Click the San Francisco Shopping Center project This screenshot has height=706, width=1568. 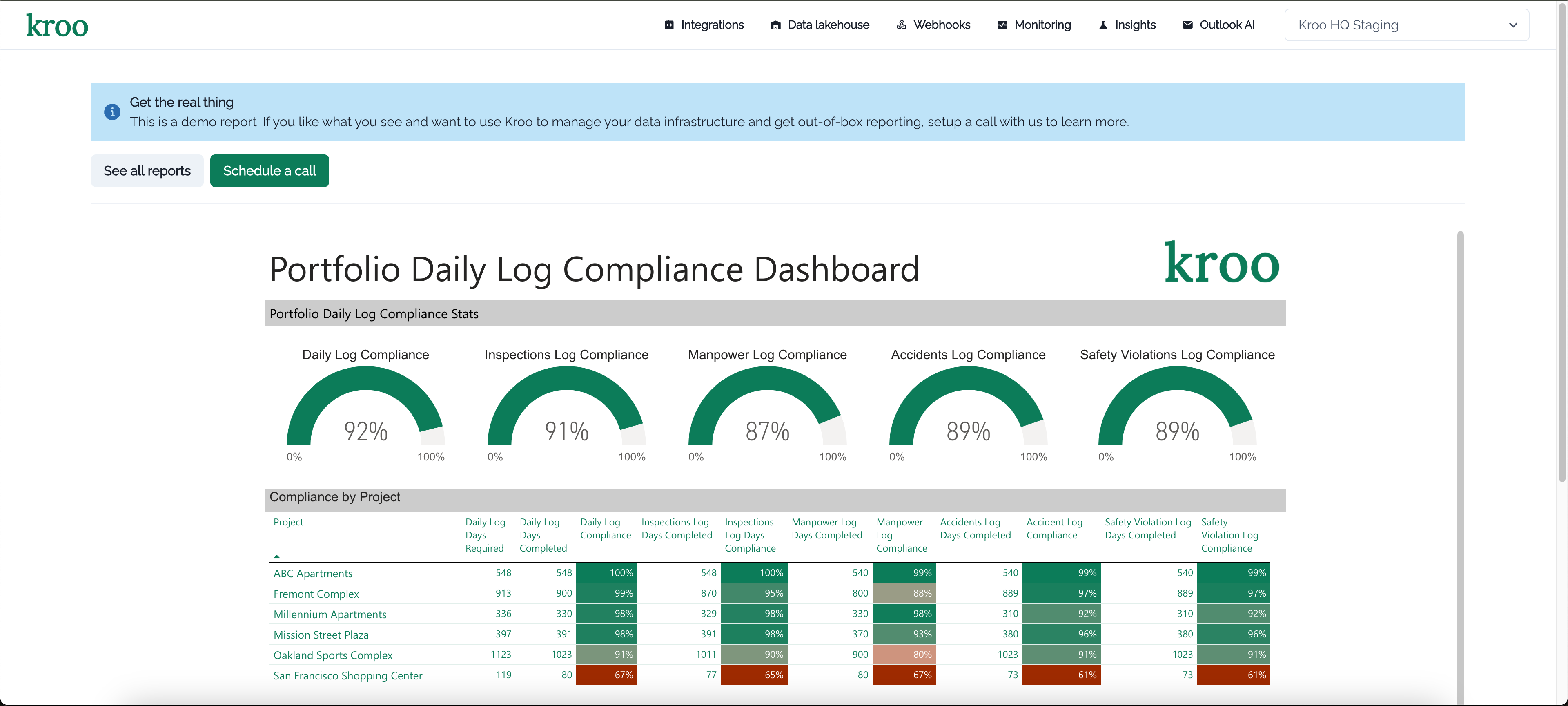coord(347,675)
